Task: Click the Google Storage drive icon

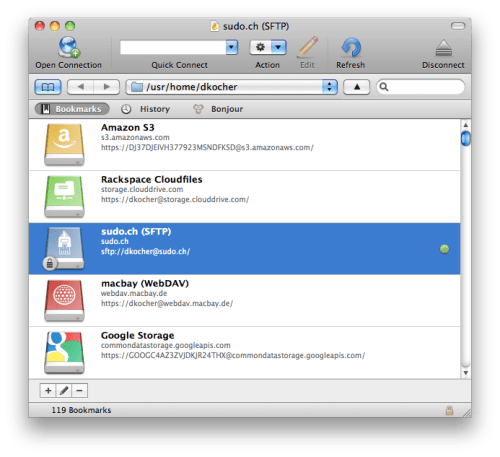Action: (x=64, y=352)
